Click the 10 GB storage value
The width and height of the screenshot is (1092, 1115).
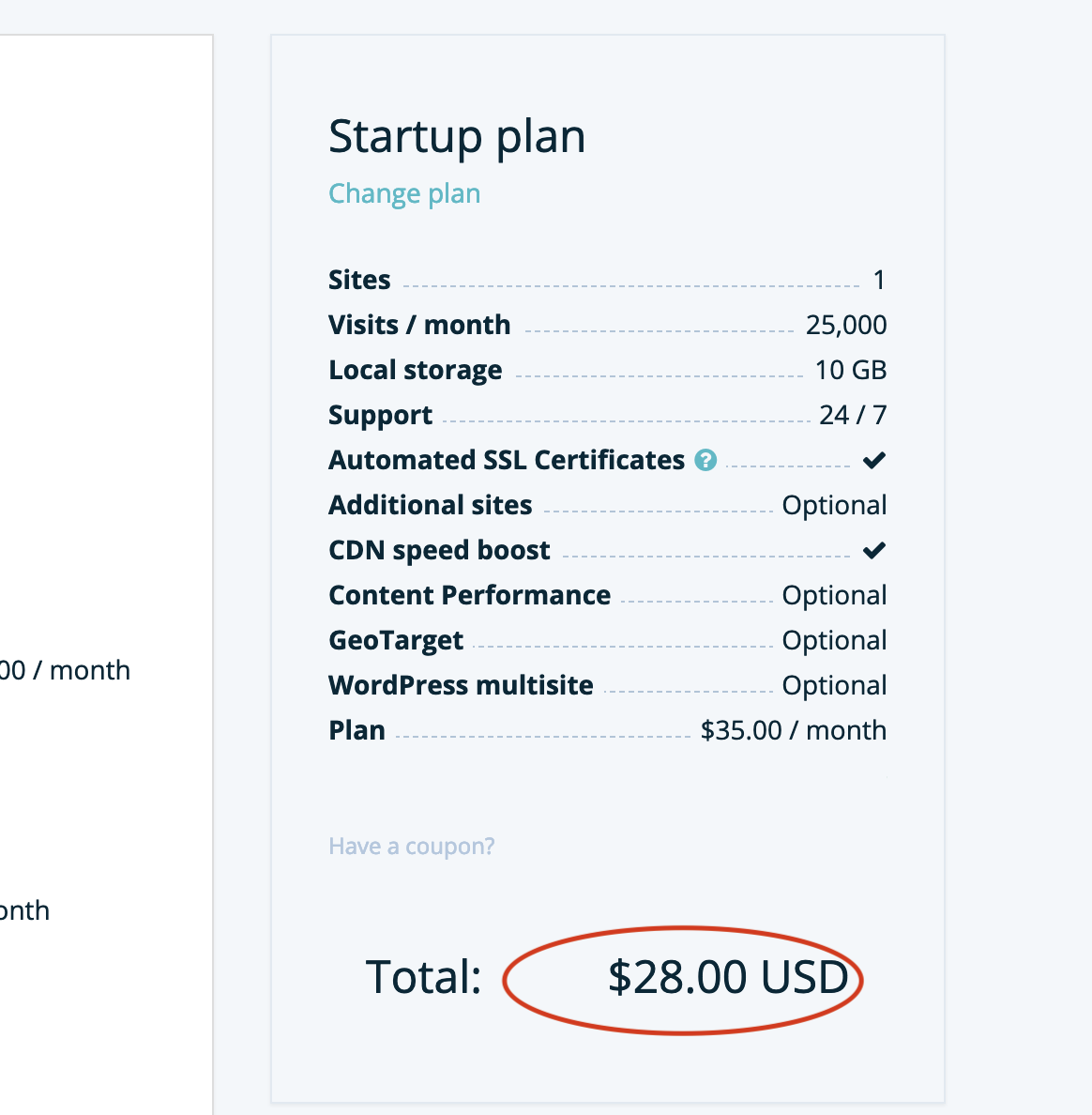point(850,370)
